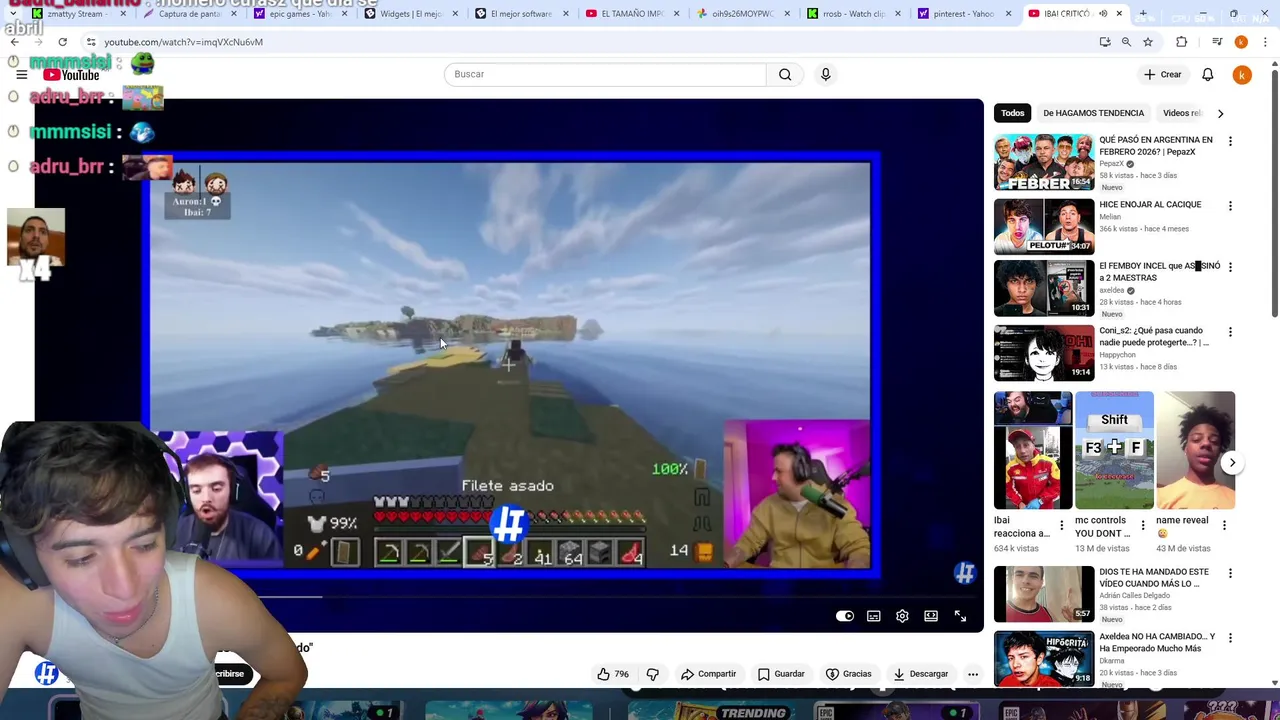Bookmark this page with the star

click(1148, 42)
